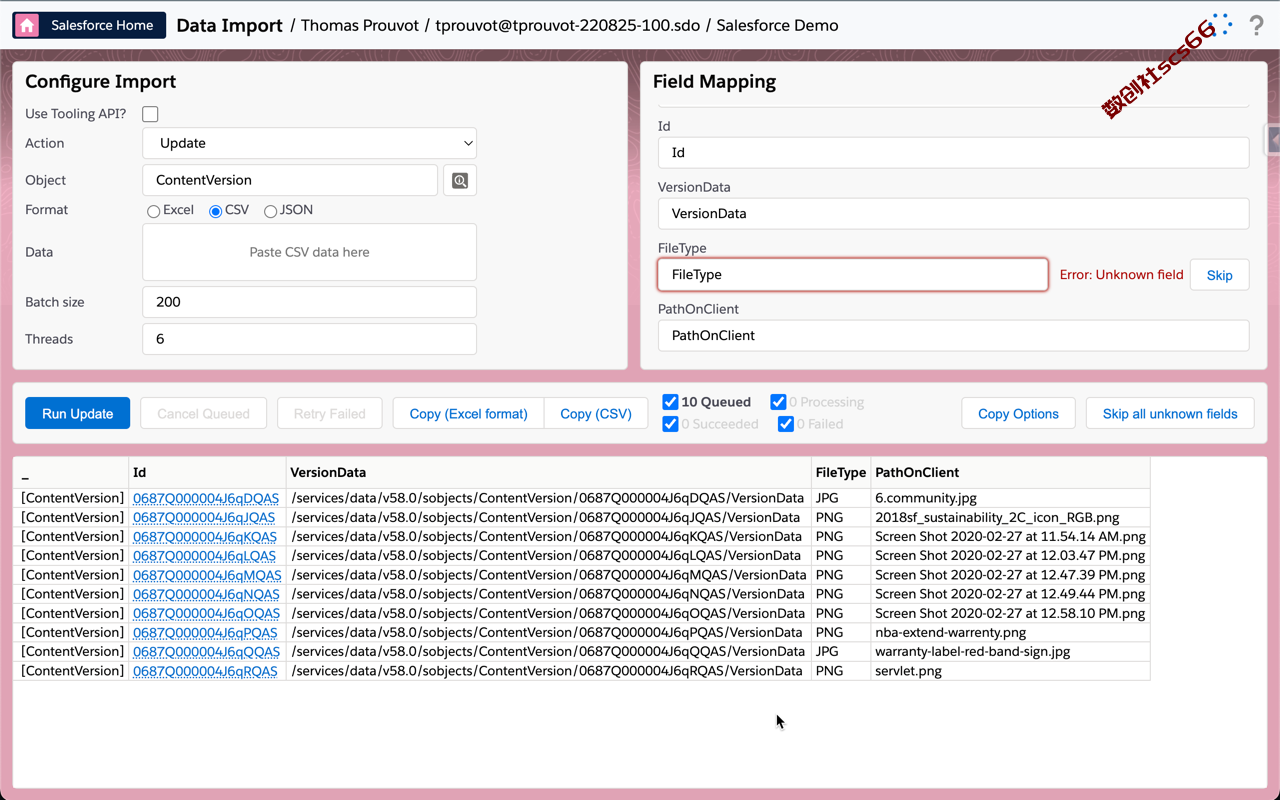Open record link 0687Q000004J6qKQAS
1280x800 pixels.
pos(205,536)
